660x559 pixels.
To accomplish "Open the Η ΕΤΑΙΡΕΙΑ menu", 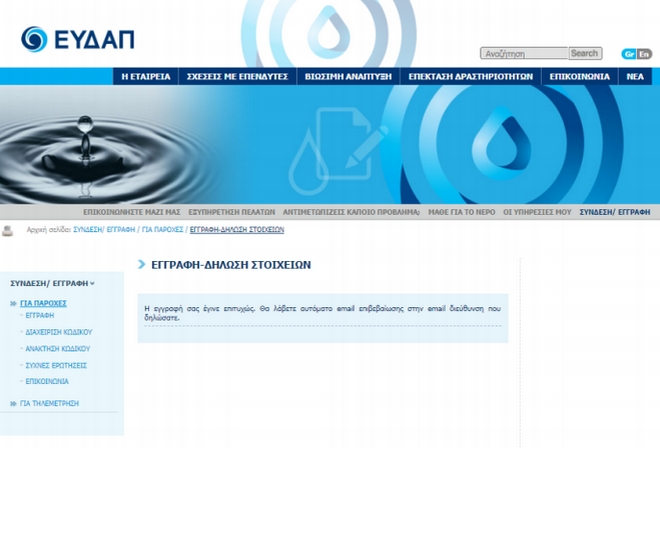I will pyautogui.click(x=146, y=76).
